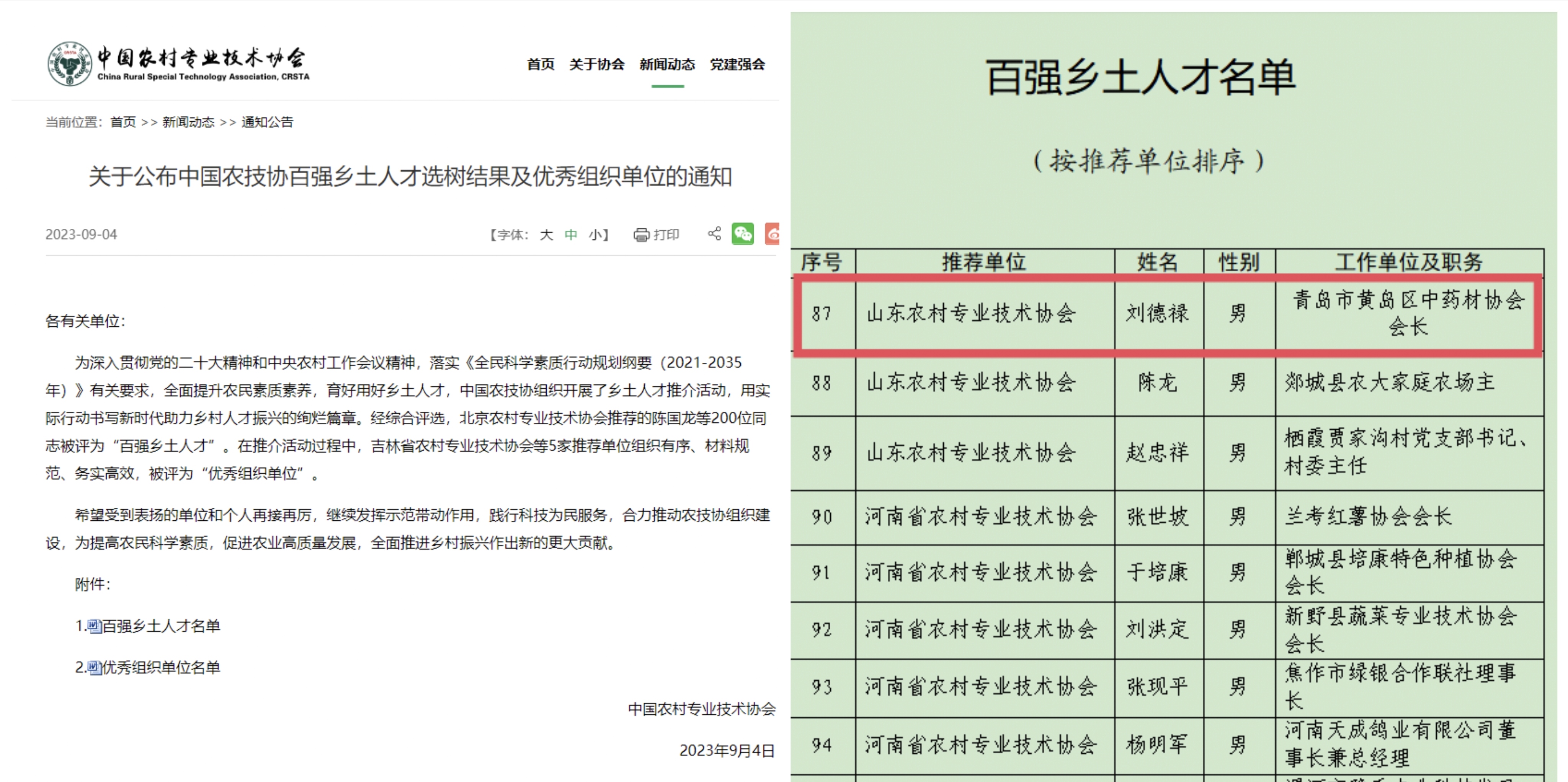Go to 通知公告 in breadcrumb path
The height and width of the screenshot is (782, 1568).
coord(267,122)
